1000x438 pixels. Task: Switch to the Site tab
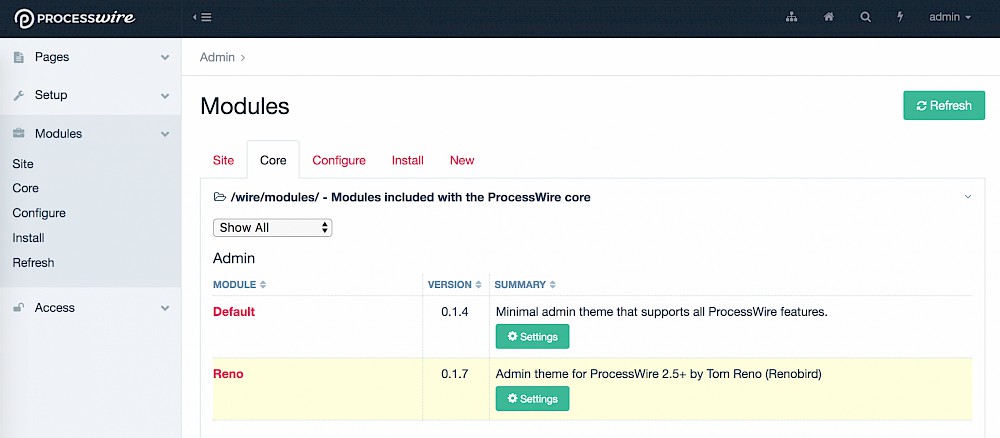pyautogui.click(x=223, y=160)
